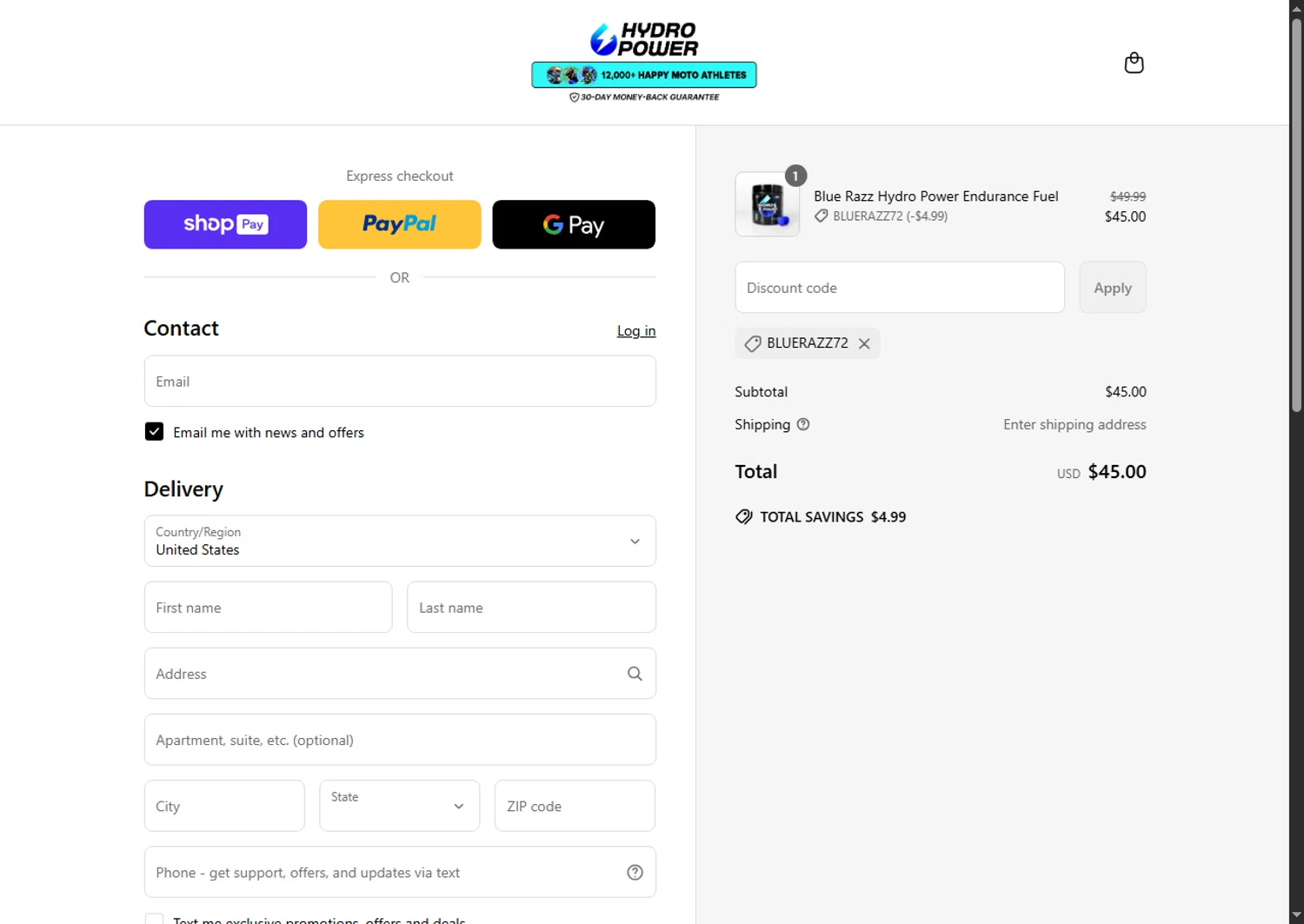Focus the Discount code field
Screen dimensions: 1304x924
[x=900, y=288]
